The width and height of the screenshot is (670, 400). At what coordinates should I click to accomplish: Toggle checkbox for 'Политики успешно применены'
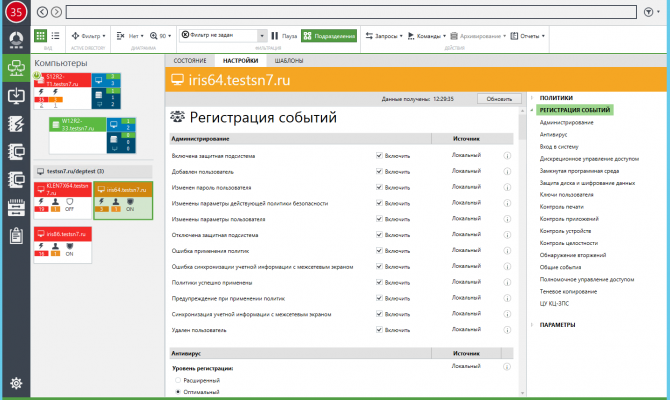[x=379, y=282]
